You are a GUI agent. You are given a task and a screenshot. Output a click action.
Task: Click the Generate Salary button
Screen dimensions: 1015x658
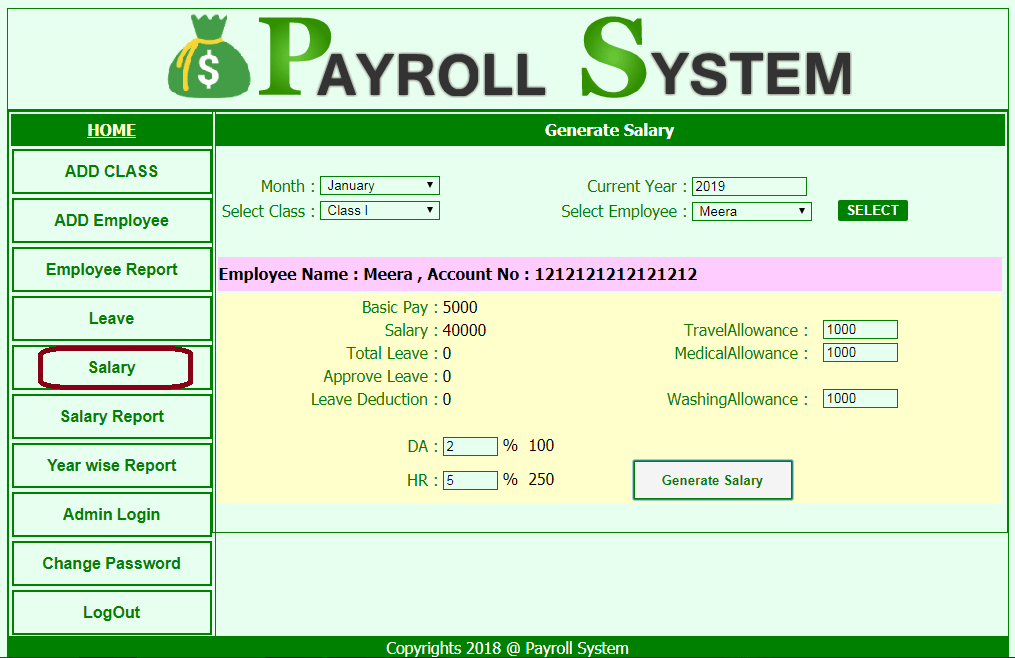coord(713,480)
